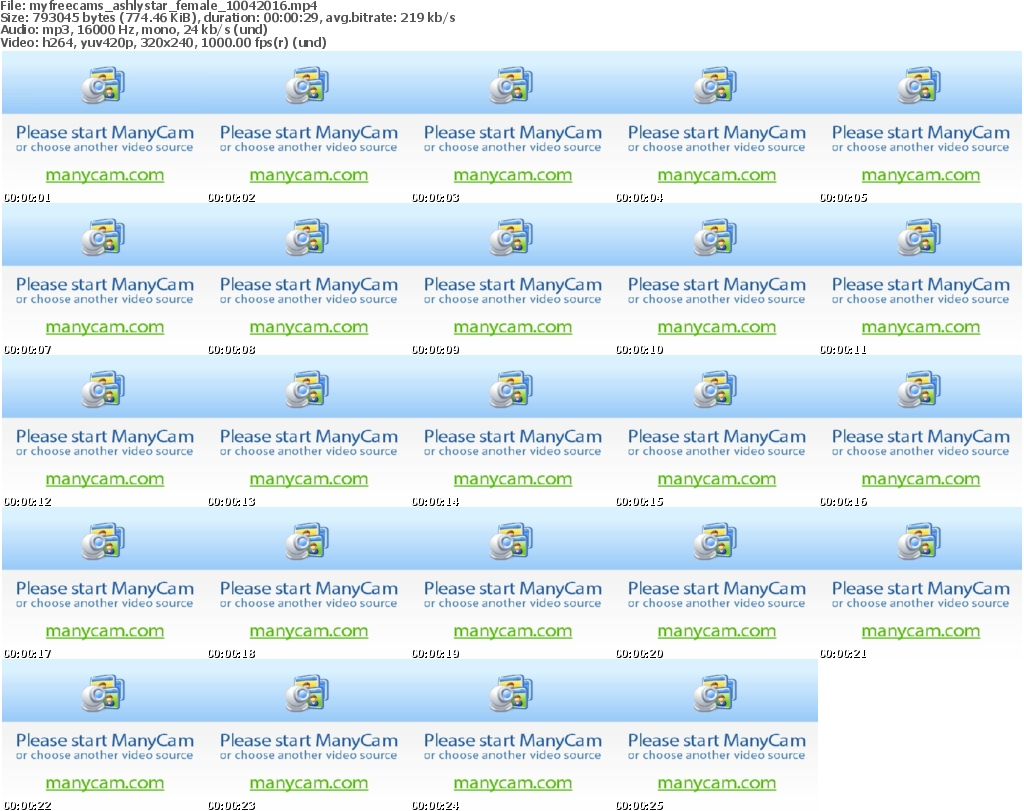The image size is (1024, 811).
Task: Click manycam.com link in frame 00:00:22
Action: [x=104, y=784]
